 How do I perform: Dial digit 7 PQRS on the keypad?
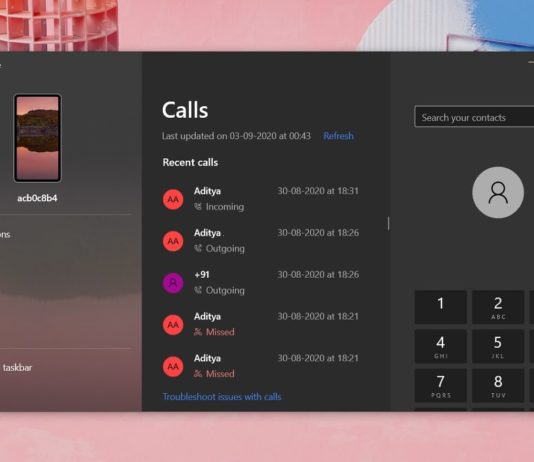[440, 385]
